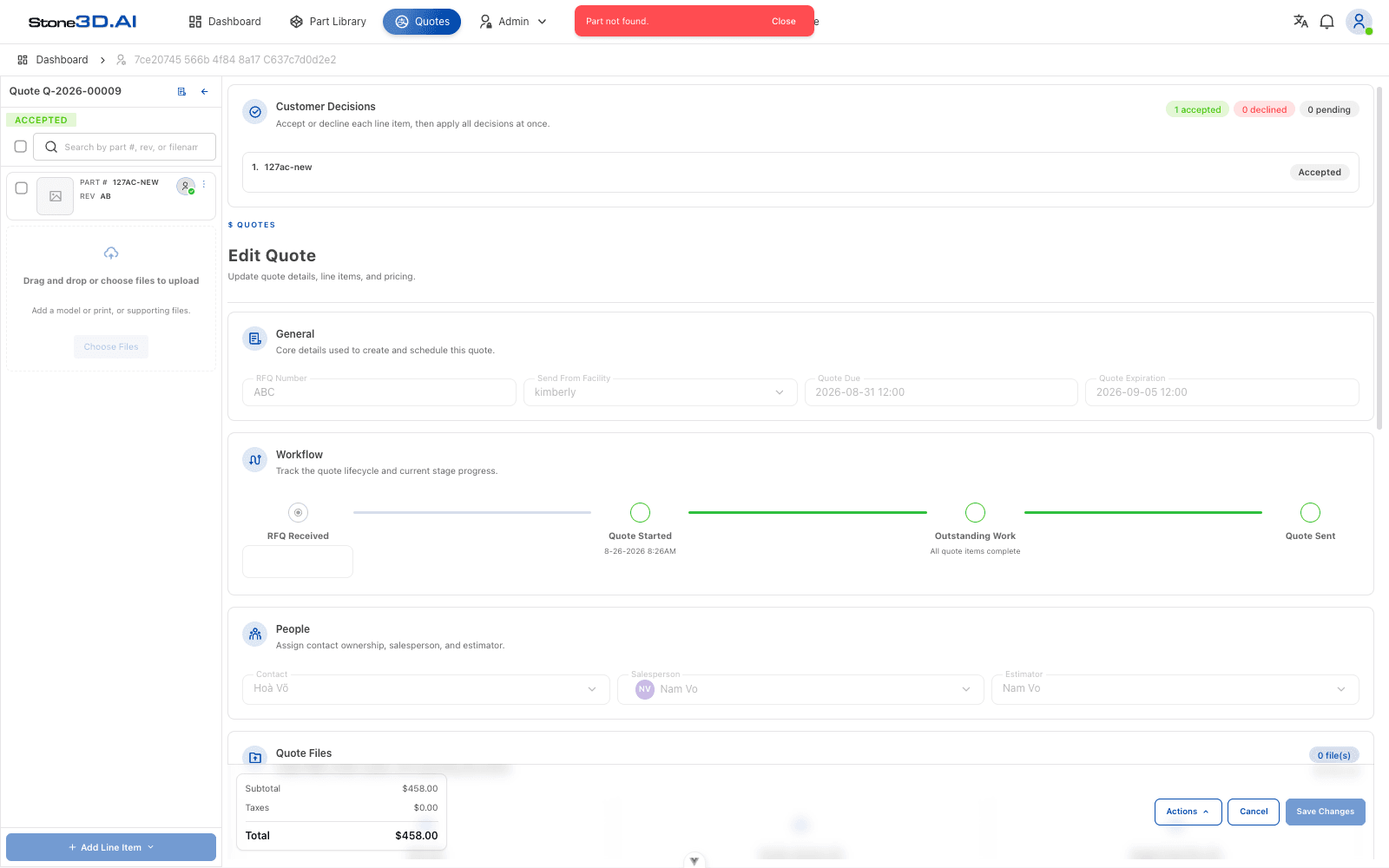
Task: Open three-dot menu for part 127AC-NEW
Action: click(x=204, y=184)
